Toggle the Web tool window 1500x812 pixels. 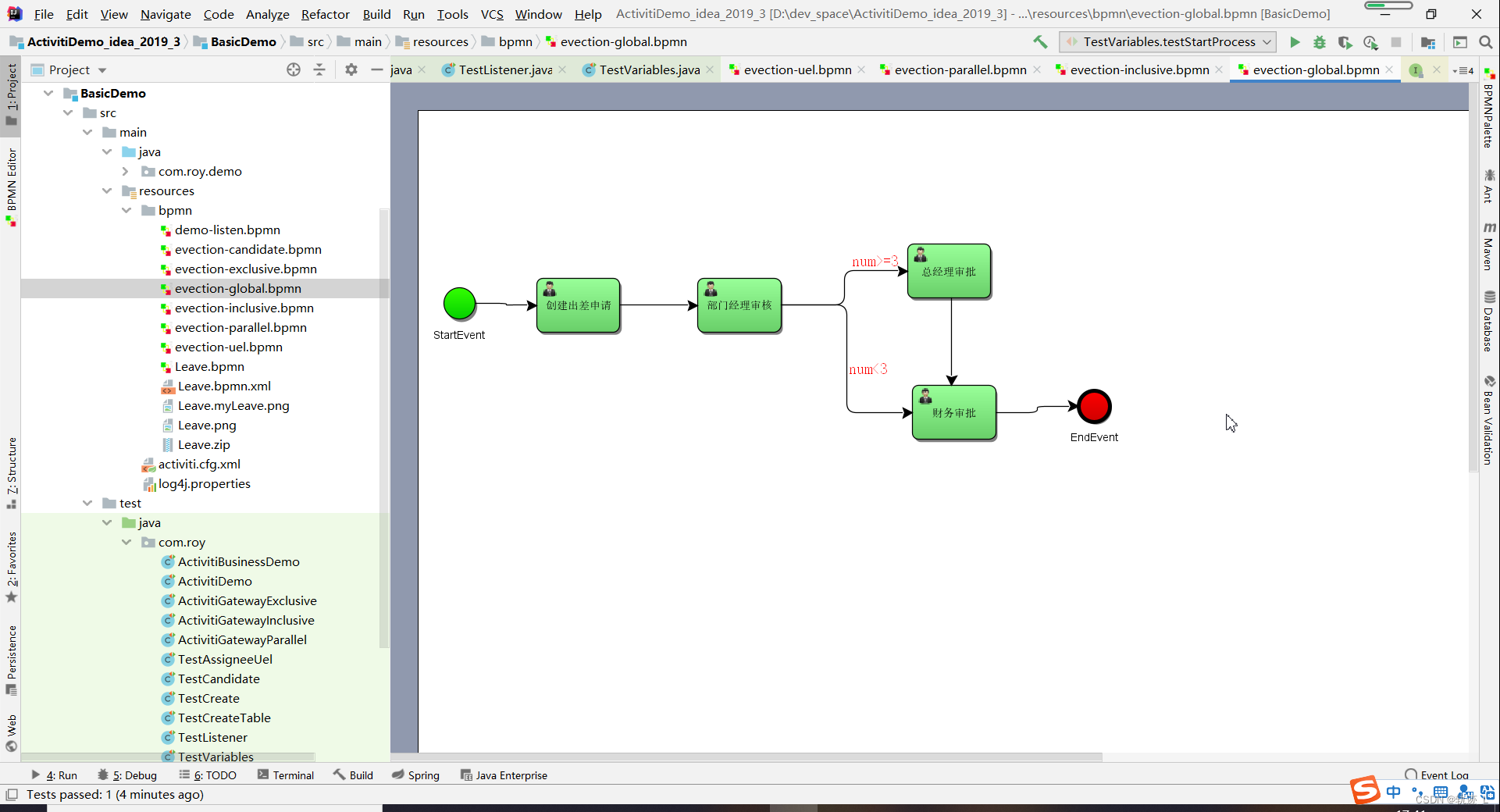coord(11,733)
